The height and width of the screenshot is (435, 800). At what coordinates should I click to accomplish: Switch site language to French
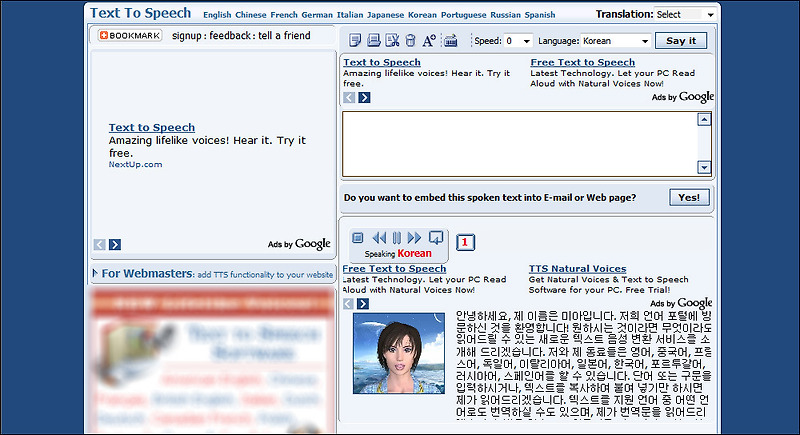pos(284,15)
